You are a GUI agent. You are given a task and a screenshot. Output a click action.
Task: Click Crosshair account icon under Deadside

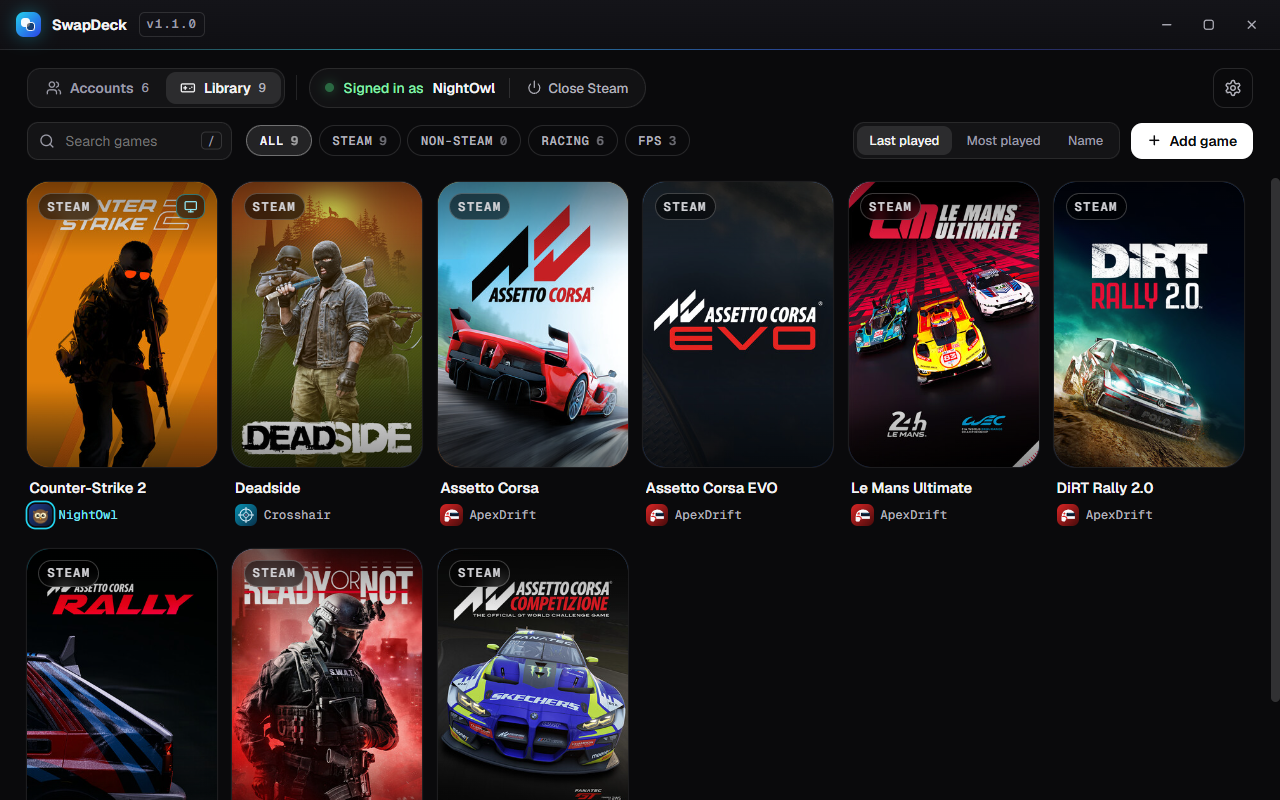tap(246, 515)
